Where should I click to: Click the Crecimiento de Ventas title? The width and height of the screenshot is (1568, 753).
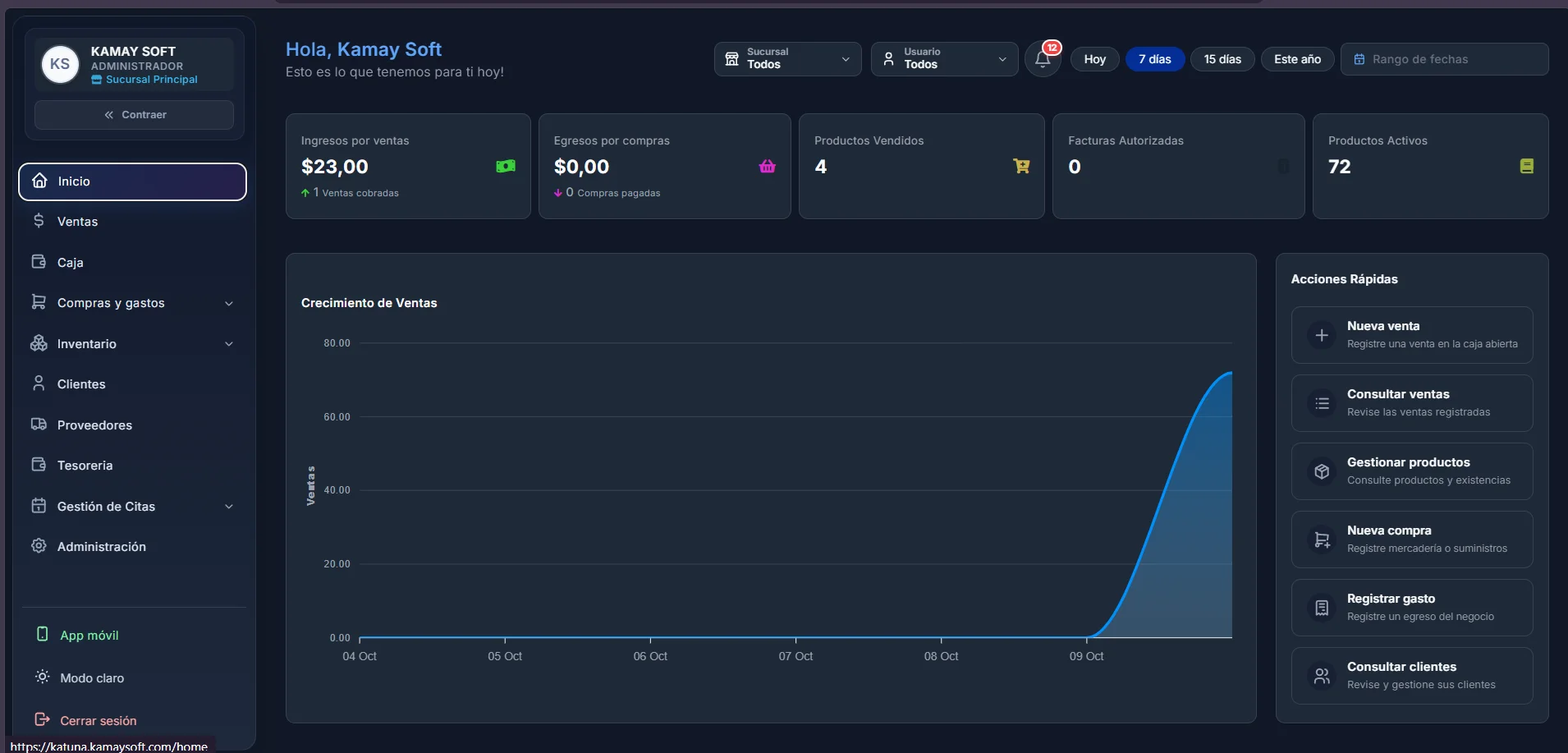click(369, 303)
